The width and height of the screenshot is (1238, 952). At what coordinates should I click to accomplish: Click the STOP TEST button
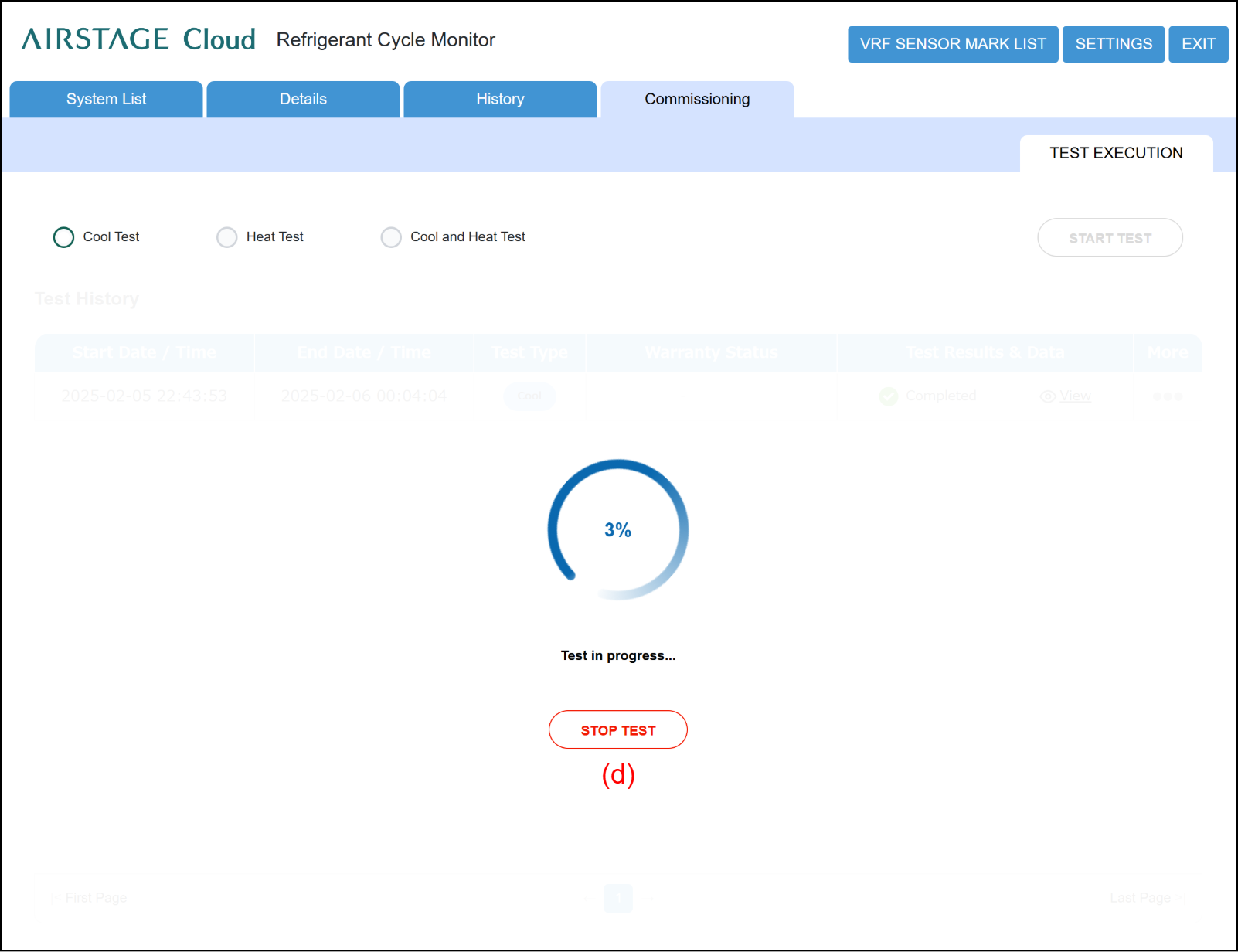point(618,729)
